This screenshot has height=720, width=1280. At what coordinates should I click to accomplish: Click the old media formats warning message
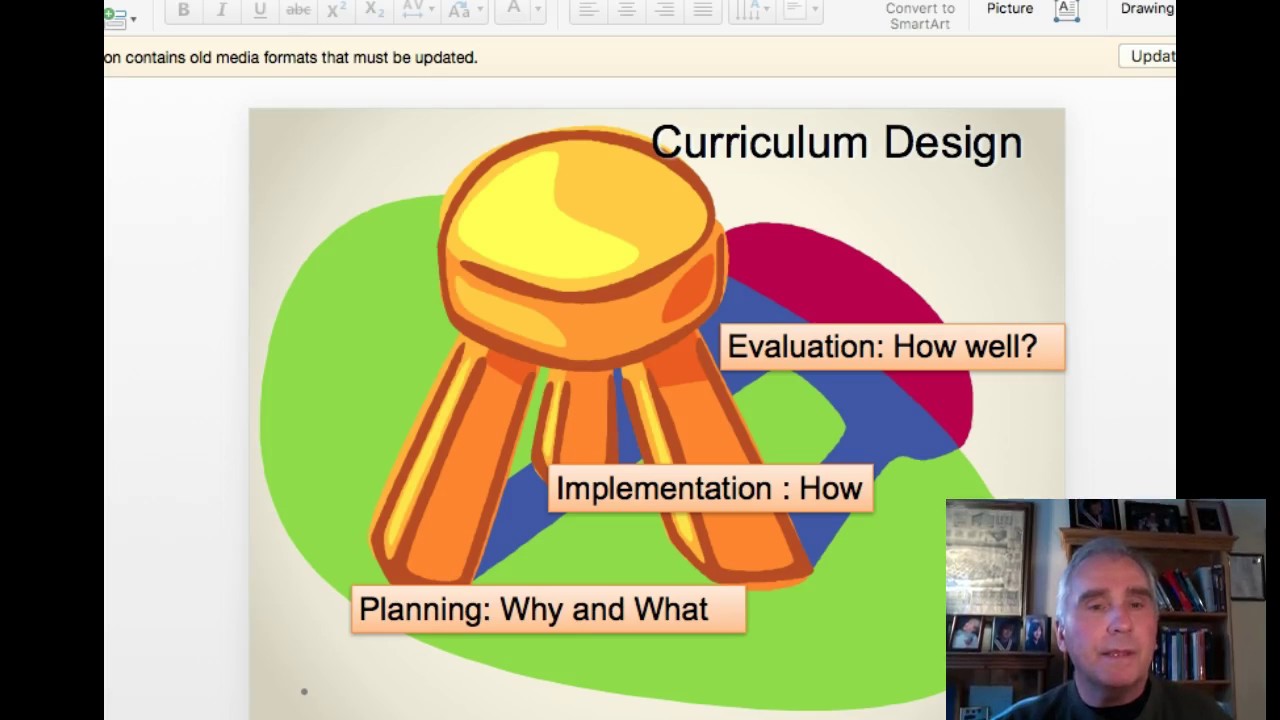[x=291, y=58]
